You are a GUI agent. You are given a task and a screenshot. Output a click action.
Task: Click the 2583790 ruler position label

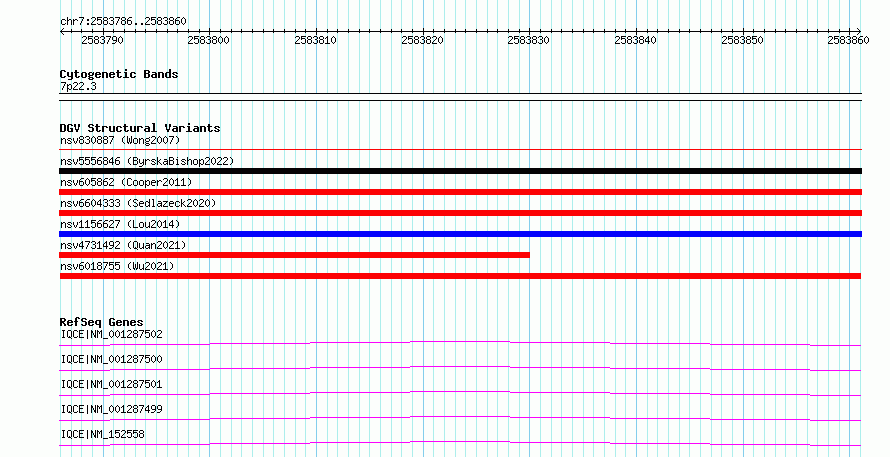(102, 40)
